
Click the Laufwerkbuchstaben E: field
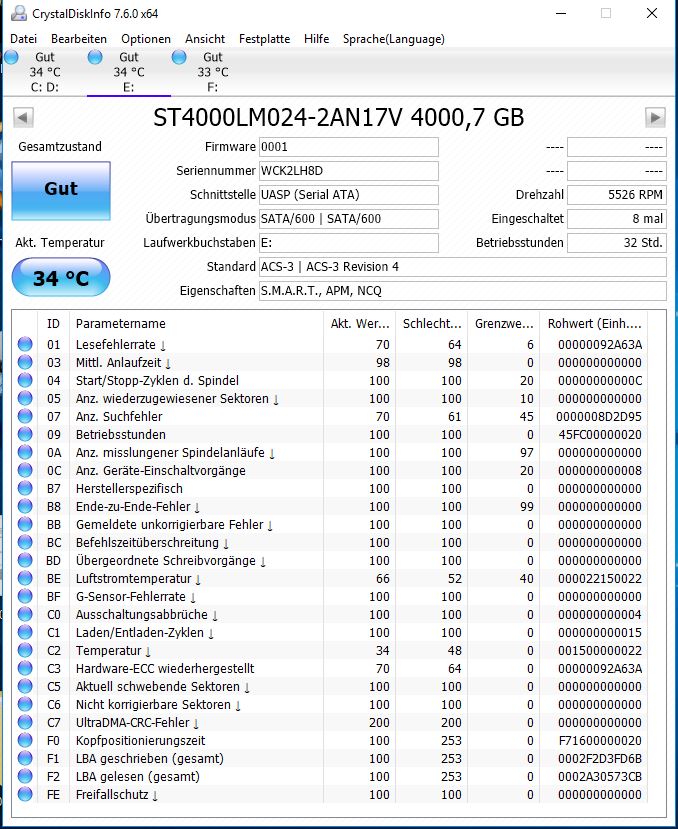[x=349, y=243]
